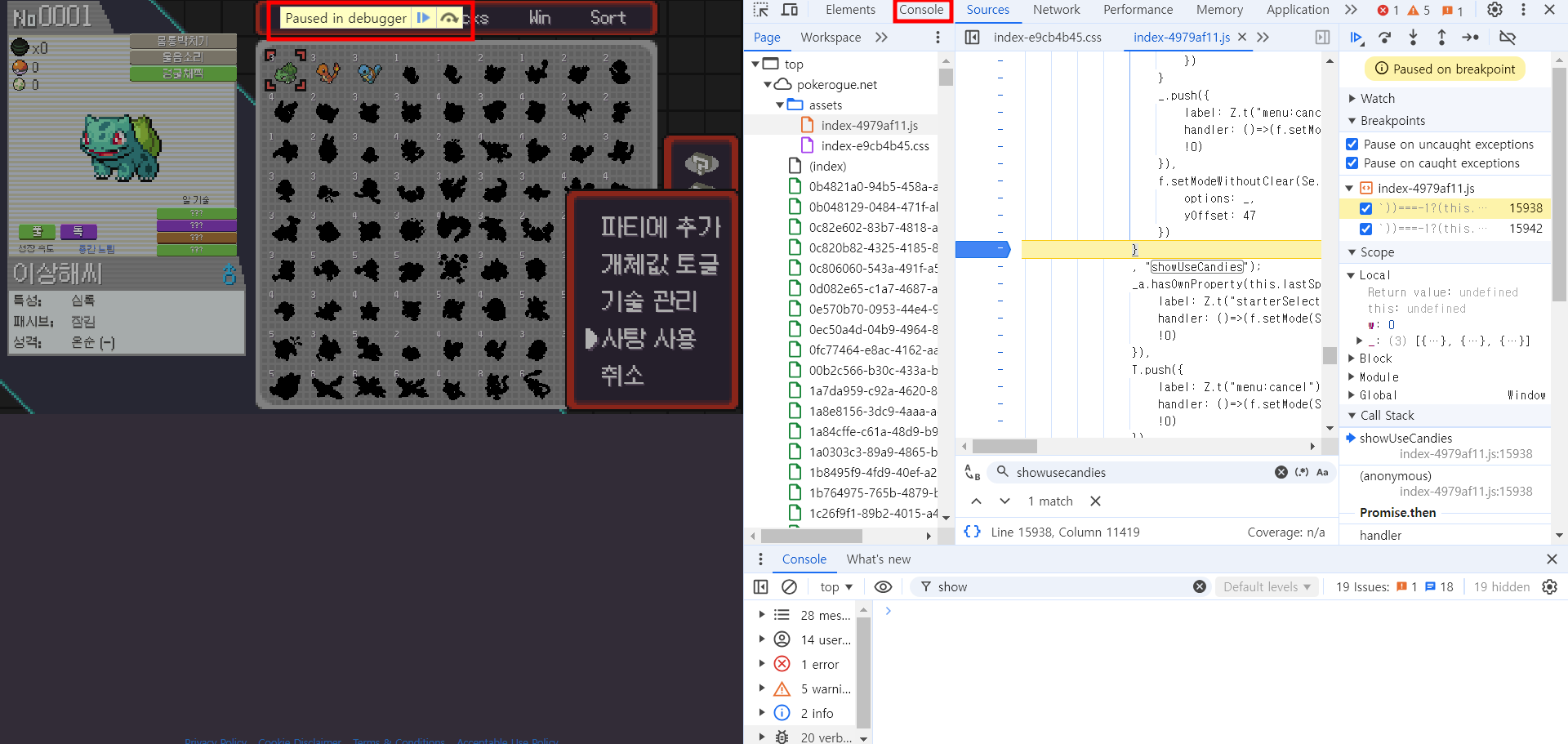Open the Default levels dropdown
This screenshot has width=1568, height=744.
click(x=1267, y=587)
